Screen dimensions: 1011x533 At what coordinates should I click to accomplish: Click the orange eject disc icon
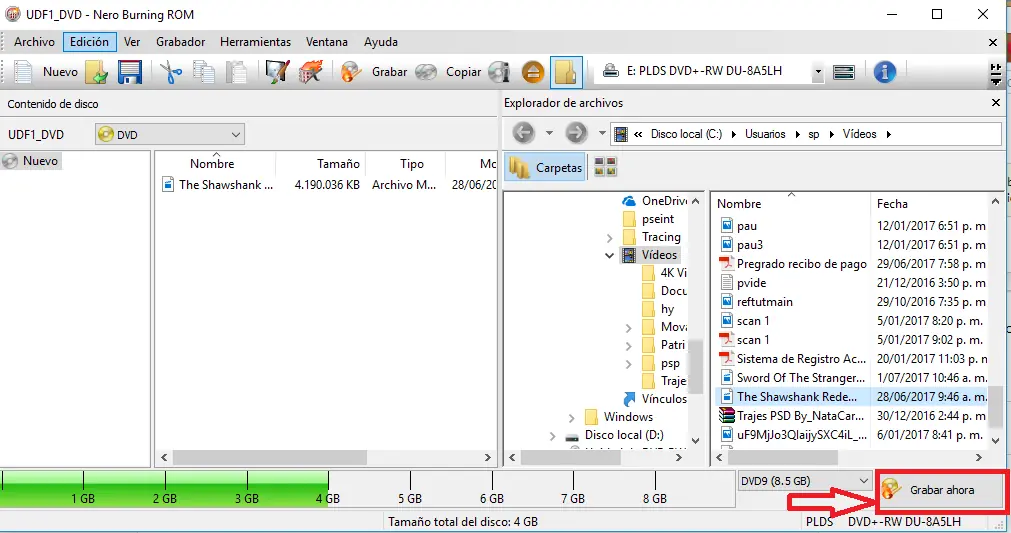tap(533, 72)
